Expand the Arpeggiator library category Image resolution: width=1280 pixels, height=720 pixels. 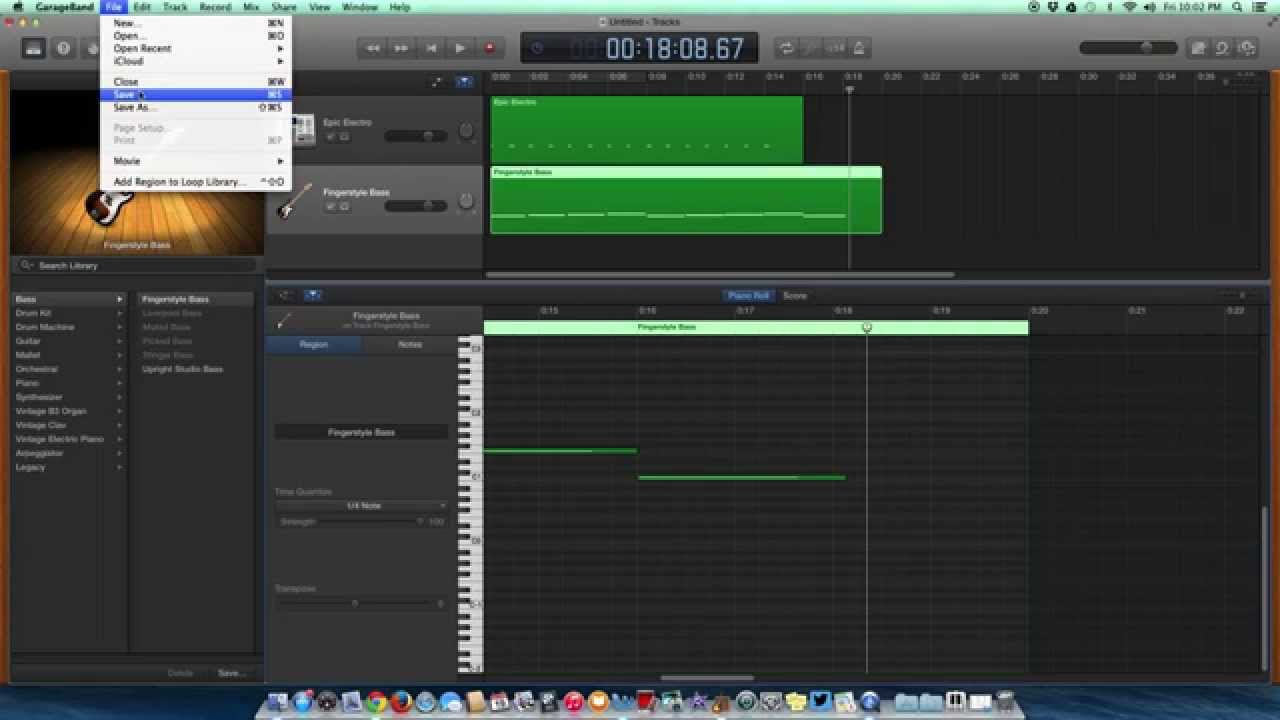(69, 453)
